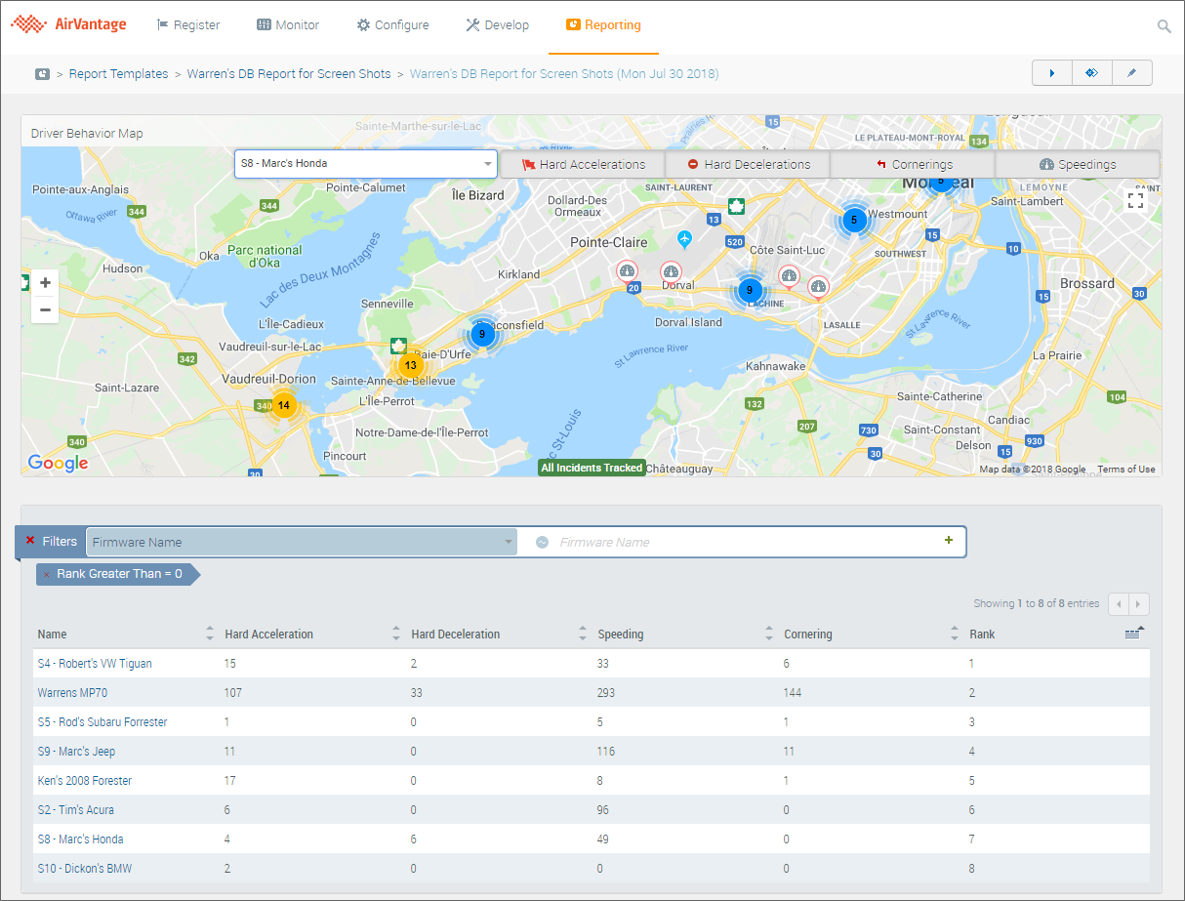Toggle Hard Accelerations map filter

[x=583, y=164]
